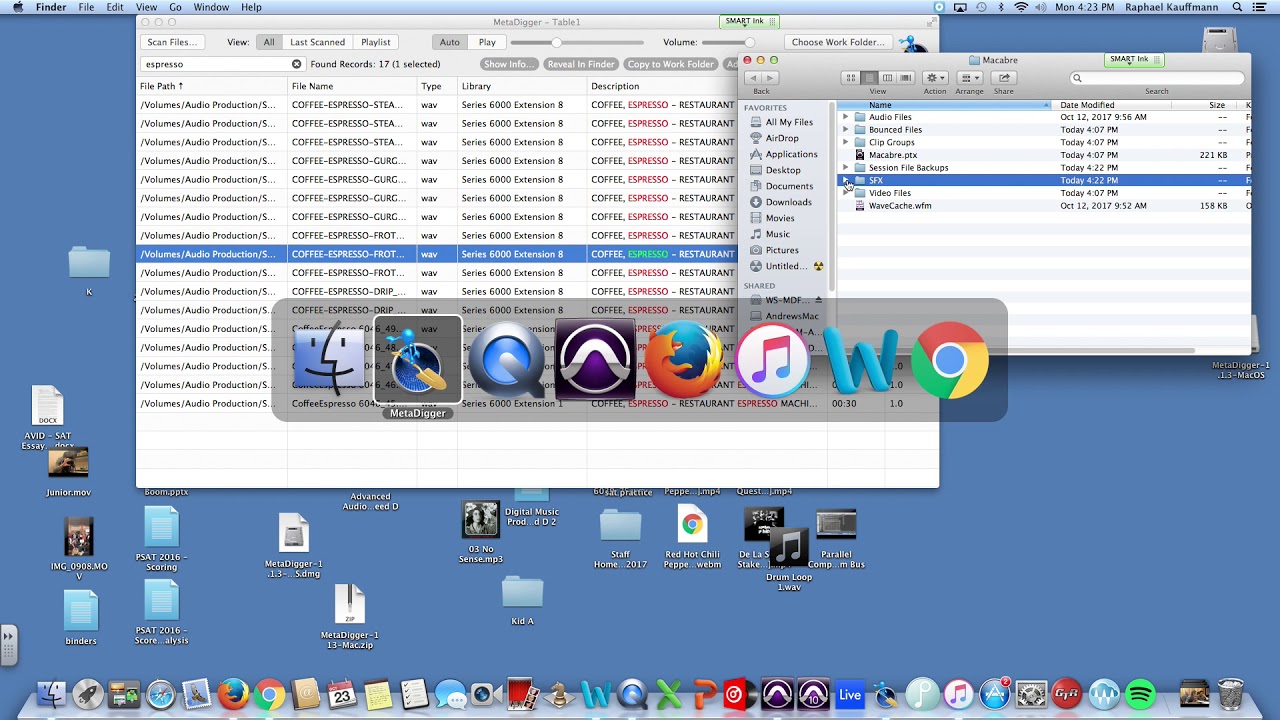Set view filter to Last Scanned
This screenshot has width=1280, height=720.
(317, 42)
